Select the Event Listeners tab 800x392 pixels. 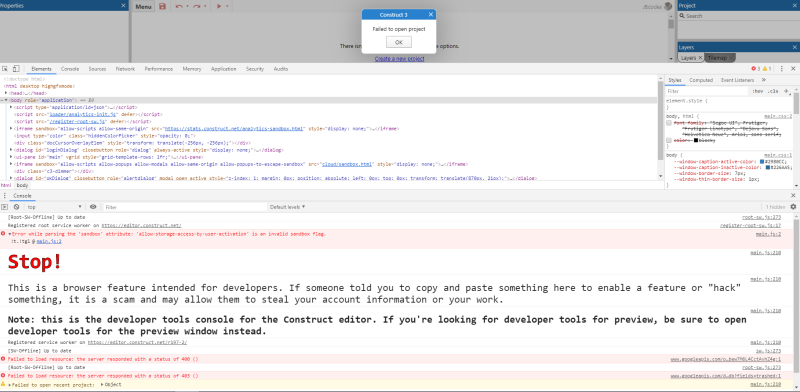(737, 80)
